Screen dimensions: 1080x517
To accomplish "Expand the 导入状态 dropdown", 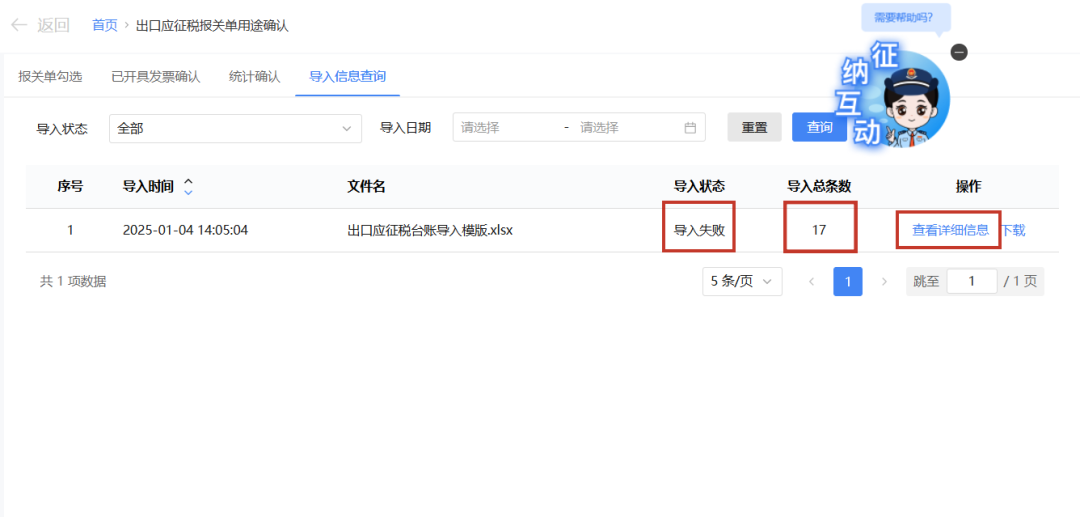I will pyautogui.click(x=235, y=128).
